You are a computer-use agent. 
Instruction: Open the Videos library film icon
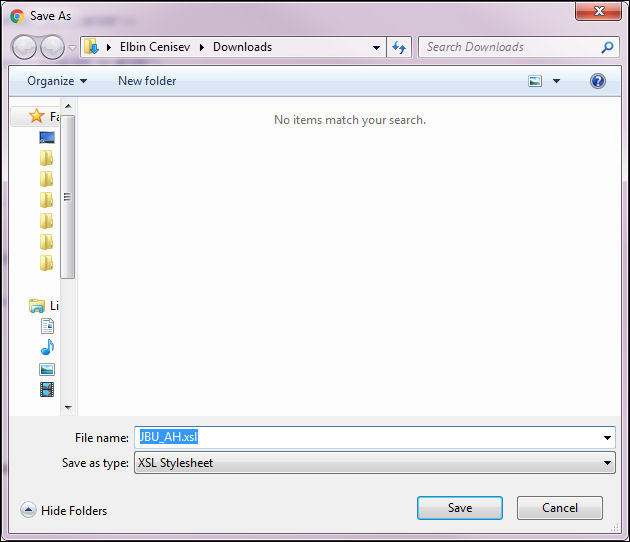tap(47, 389)
